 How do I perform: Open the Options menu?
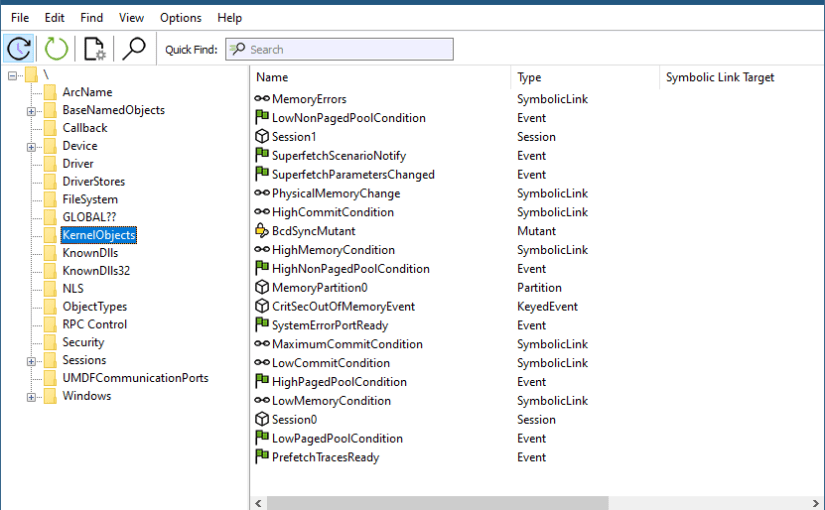[180, 18]
